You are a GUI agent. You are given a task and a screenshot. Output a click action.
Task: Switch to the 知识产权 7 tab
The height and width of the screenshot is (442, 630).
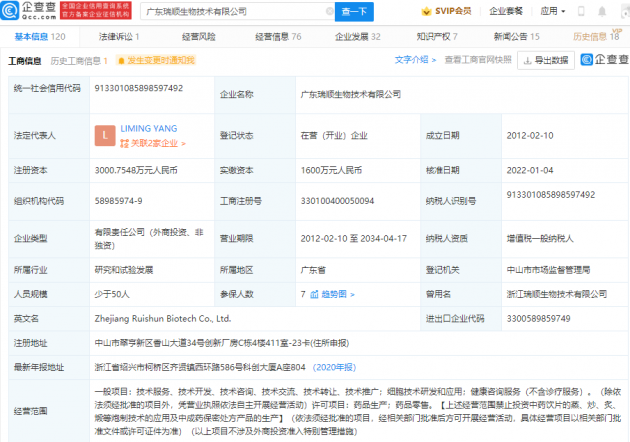[437, 37]
